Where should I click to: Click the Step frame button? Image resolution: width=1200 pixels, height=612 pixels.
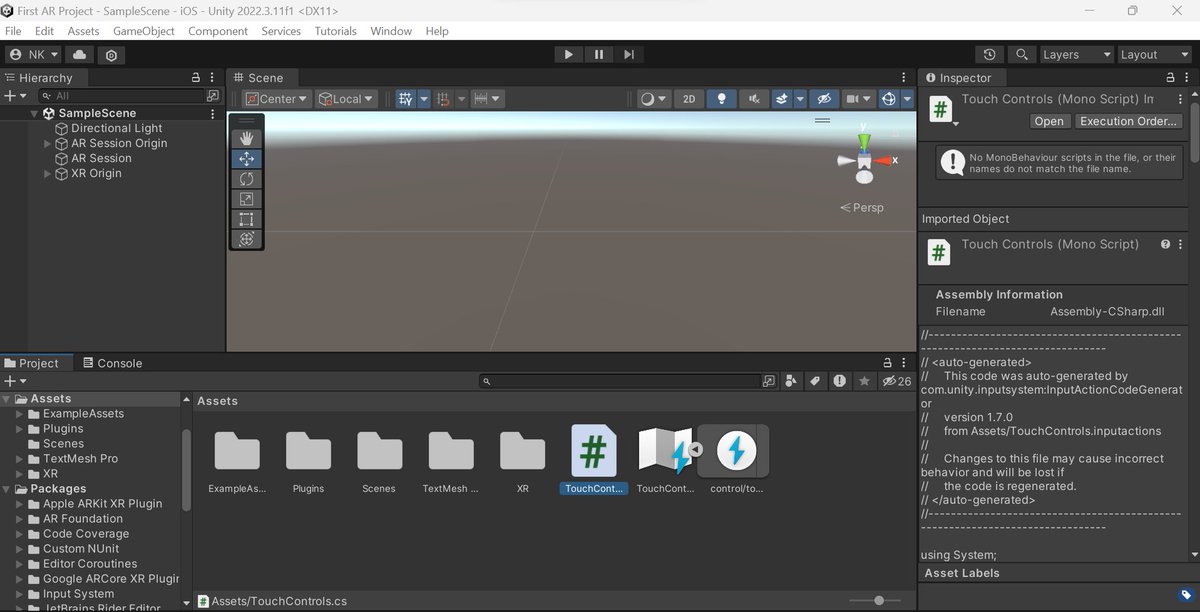tap(628, 55)
